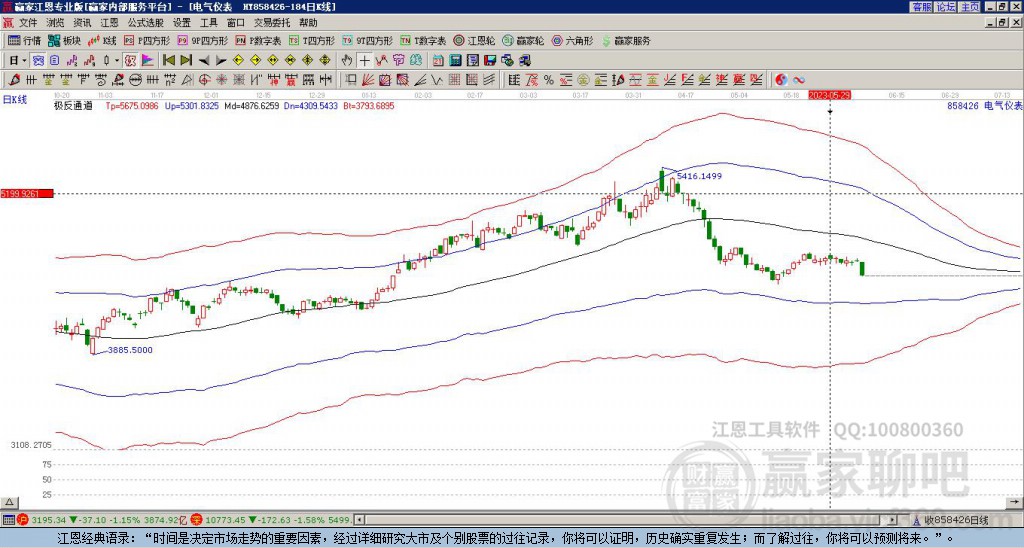Open 赢家服务 with dollar icon
Image resolution: width=1024 pixels, height=548 pixels.
coord(626,40)
